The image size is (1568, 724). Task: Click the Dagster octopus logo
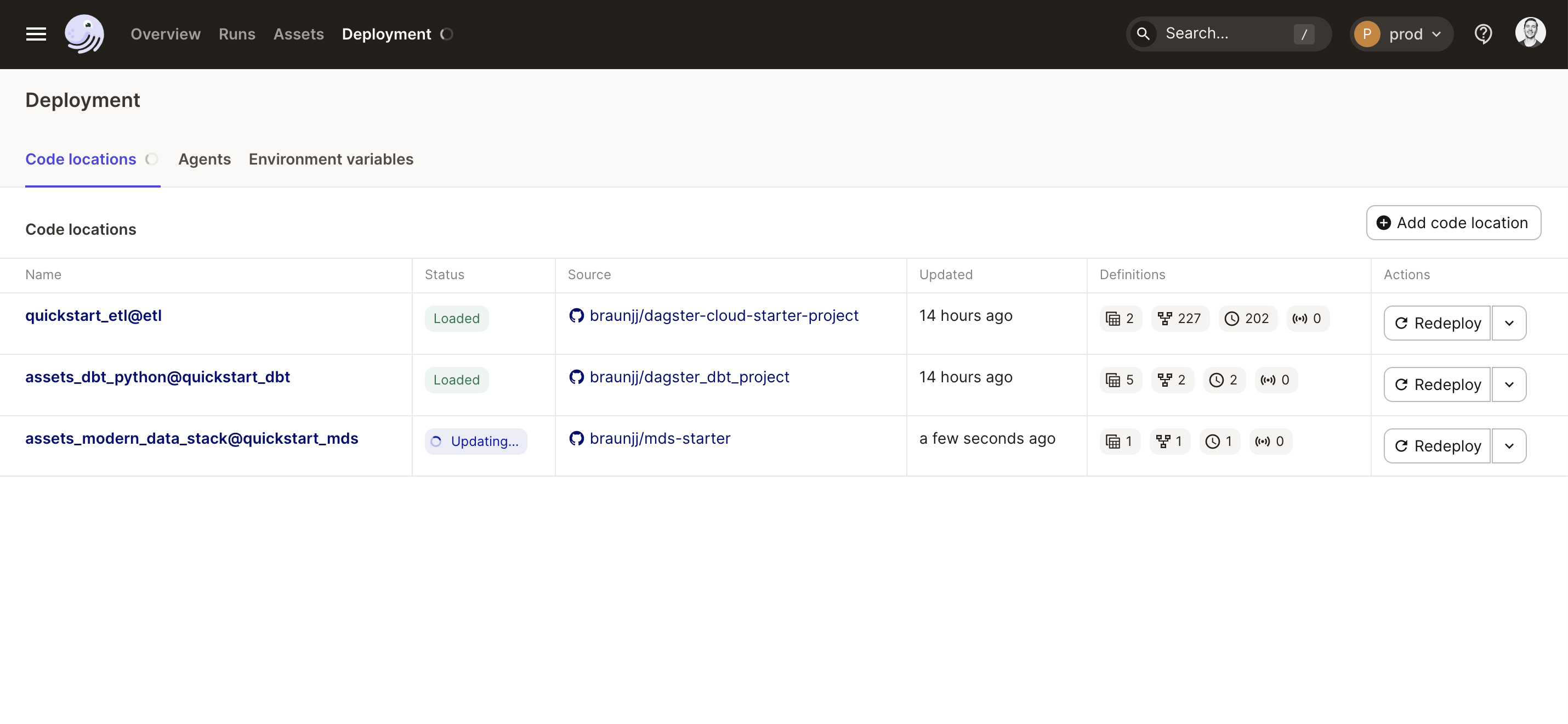point(84,34)
